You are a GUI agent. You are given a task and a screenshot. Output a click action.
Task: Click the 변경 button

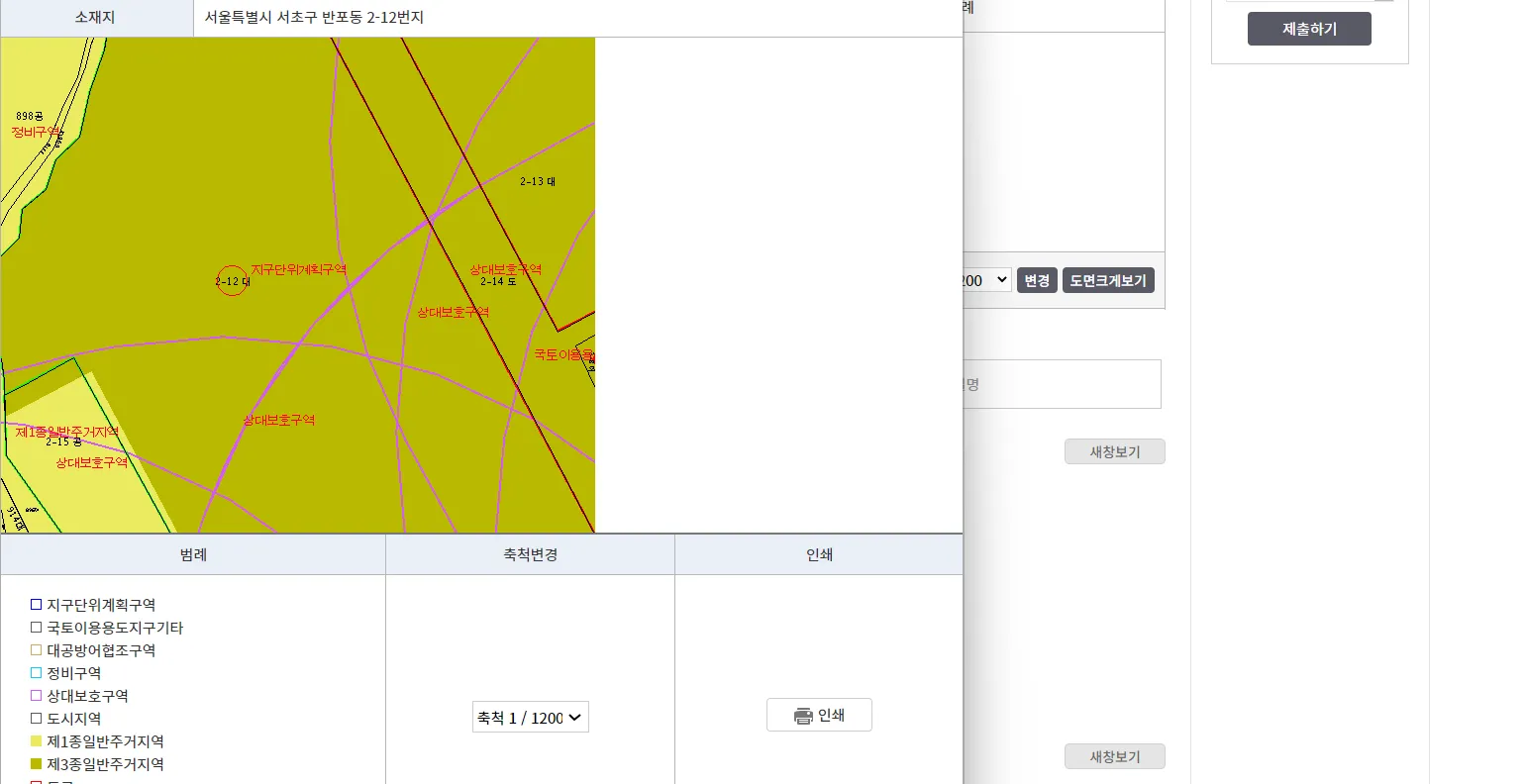[x=1037, y=280]
